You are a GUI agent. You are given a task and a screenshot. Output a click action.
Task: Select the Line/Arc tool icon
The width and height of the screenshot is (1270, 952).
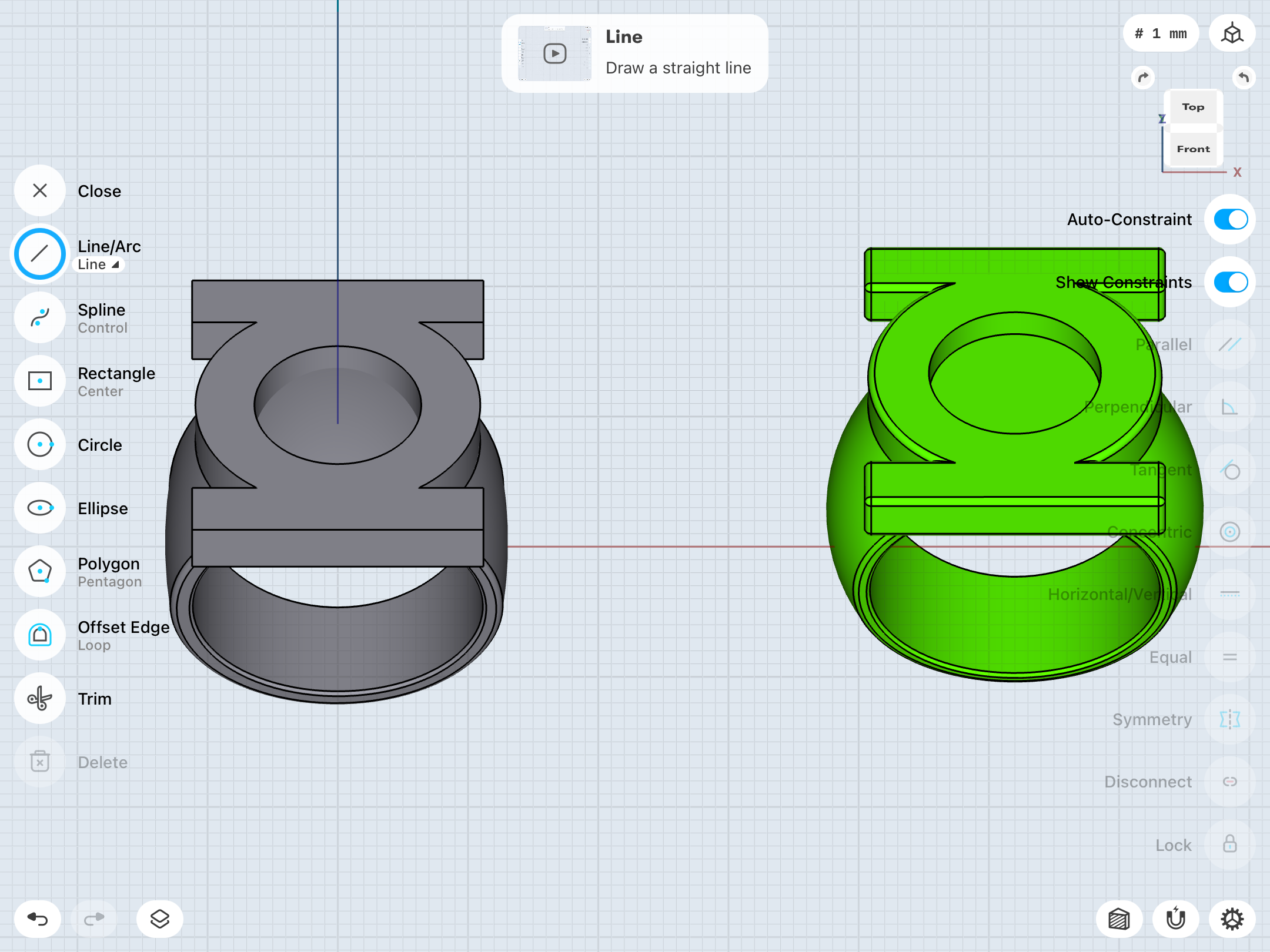pyautogui.click(x=40, y=254)
